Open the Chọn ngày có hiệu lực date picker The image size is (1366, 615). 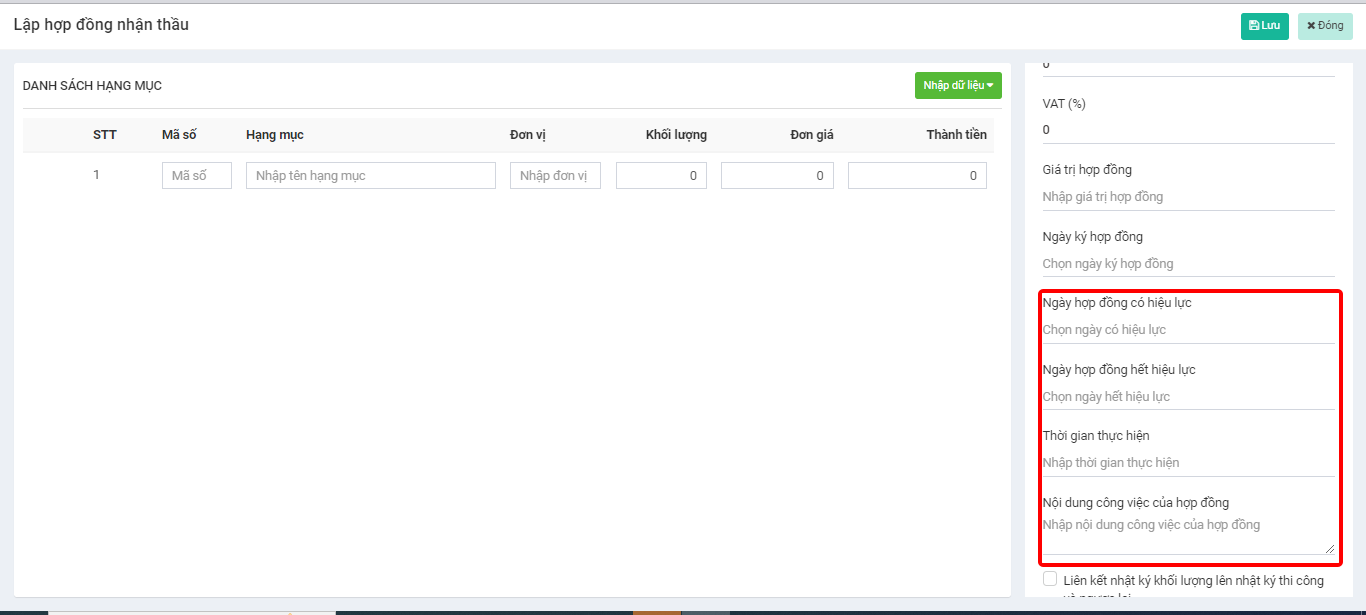click(1187, 330)
